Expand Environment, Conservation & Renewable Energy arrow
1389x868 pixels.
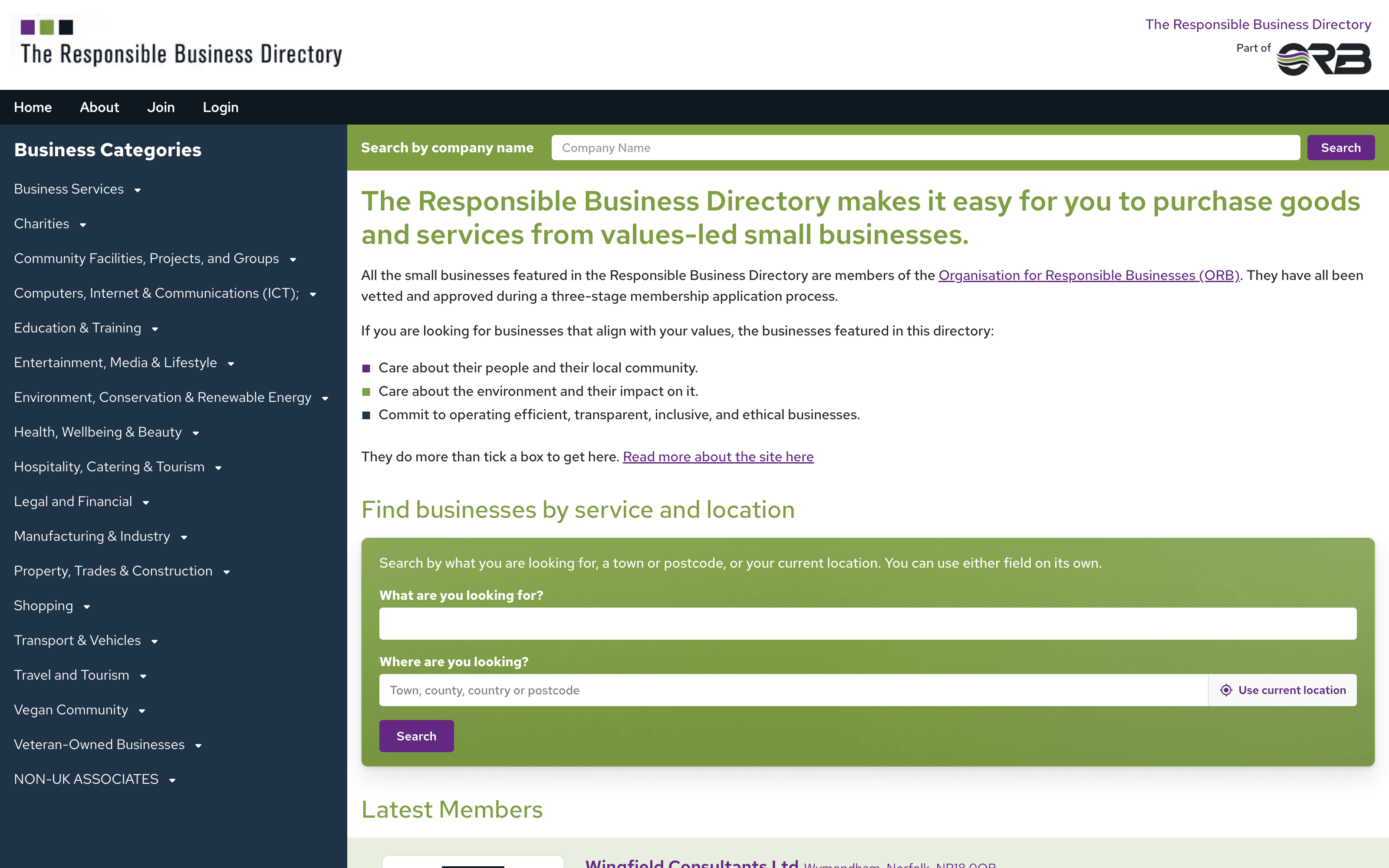click(x=325, y=398)
